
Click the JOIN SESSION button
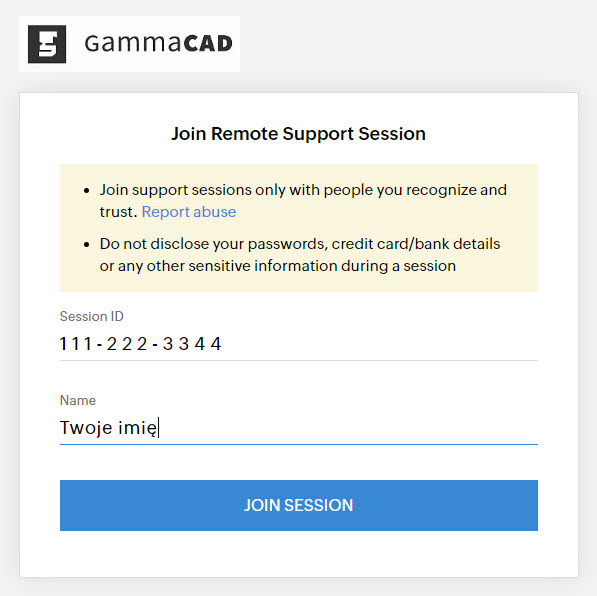pyautogui.click(x=298, y=505)
